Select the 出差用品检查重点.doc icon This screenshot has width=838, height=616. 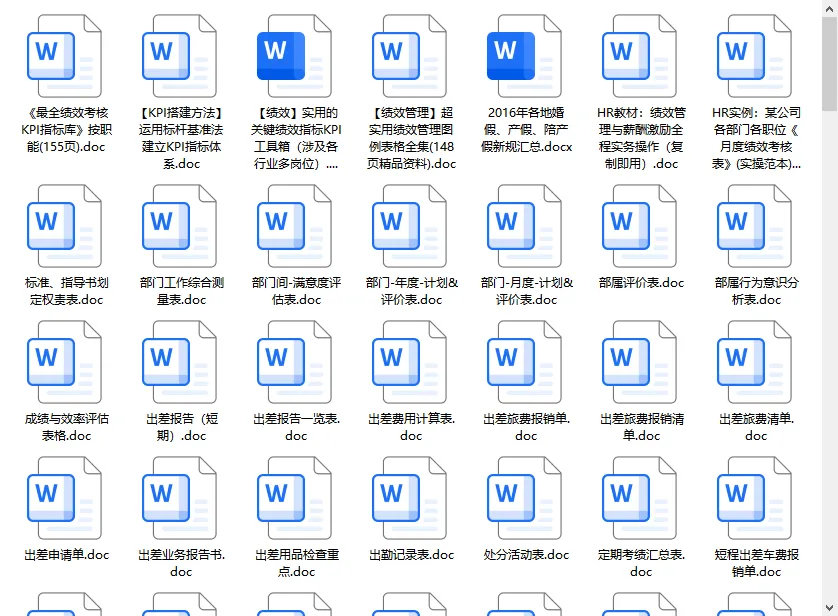click(294, 498)
